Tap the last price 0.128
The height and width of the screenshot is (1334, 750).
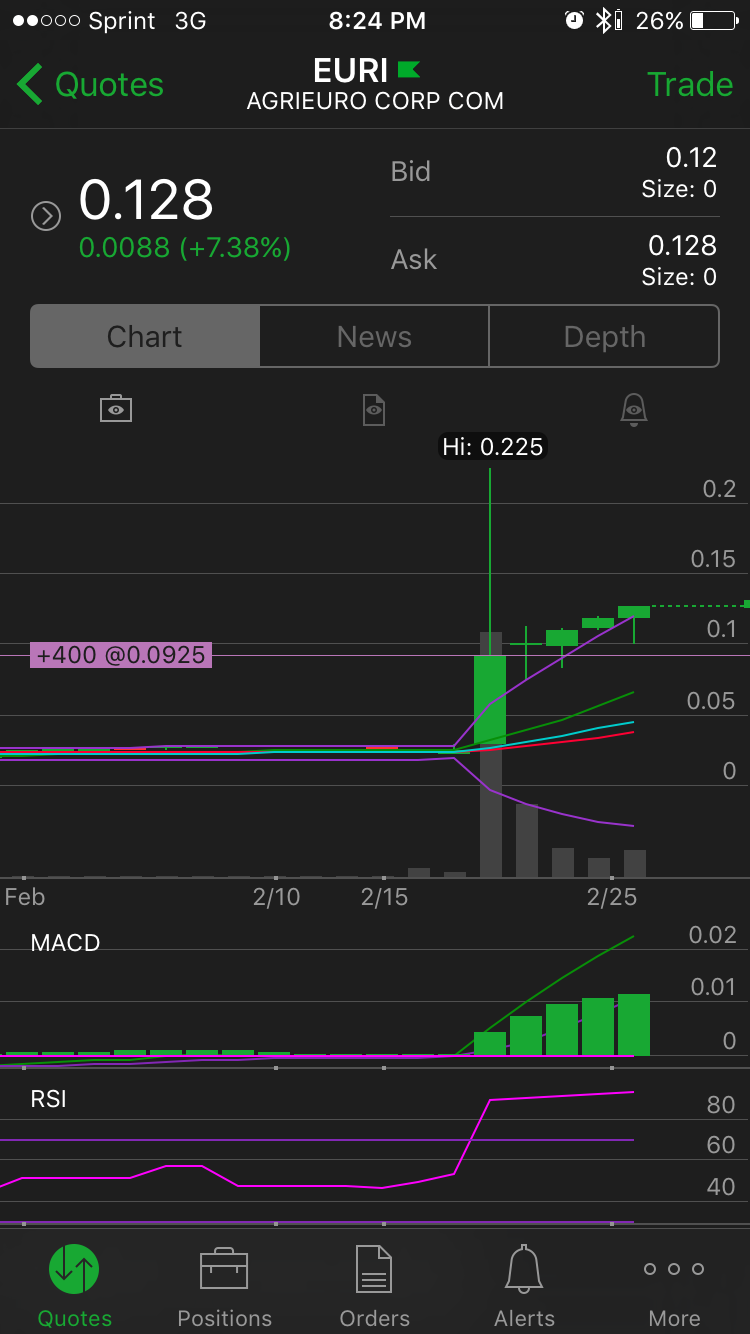[146, 200]
